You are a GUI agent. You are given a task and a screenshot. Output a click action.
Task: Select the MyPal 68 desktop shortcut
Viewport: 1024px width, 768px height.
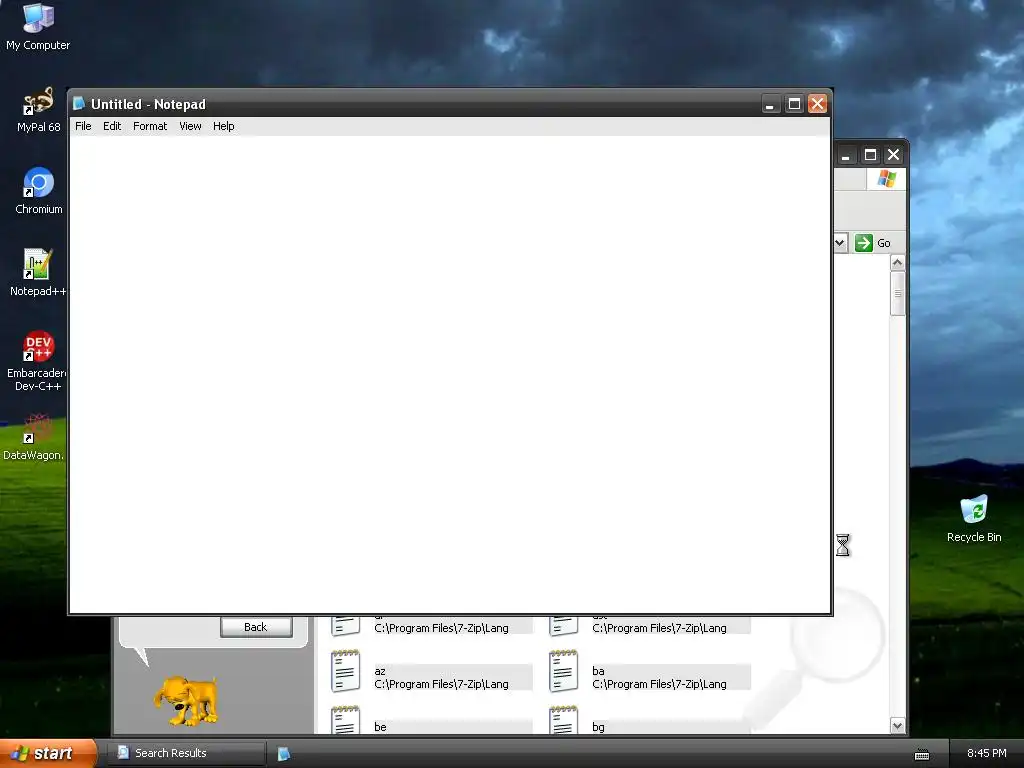click(x=38, y=109)
